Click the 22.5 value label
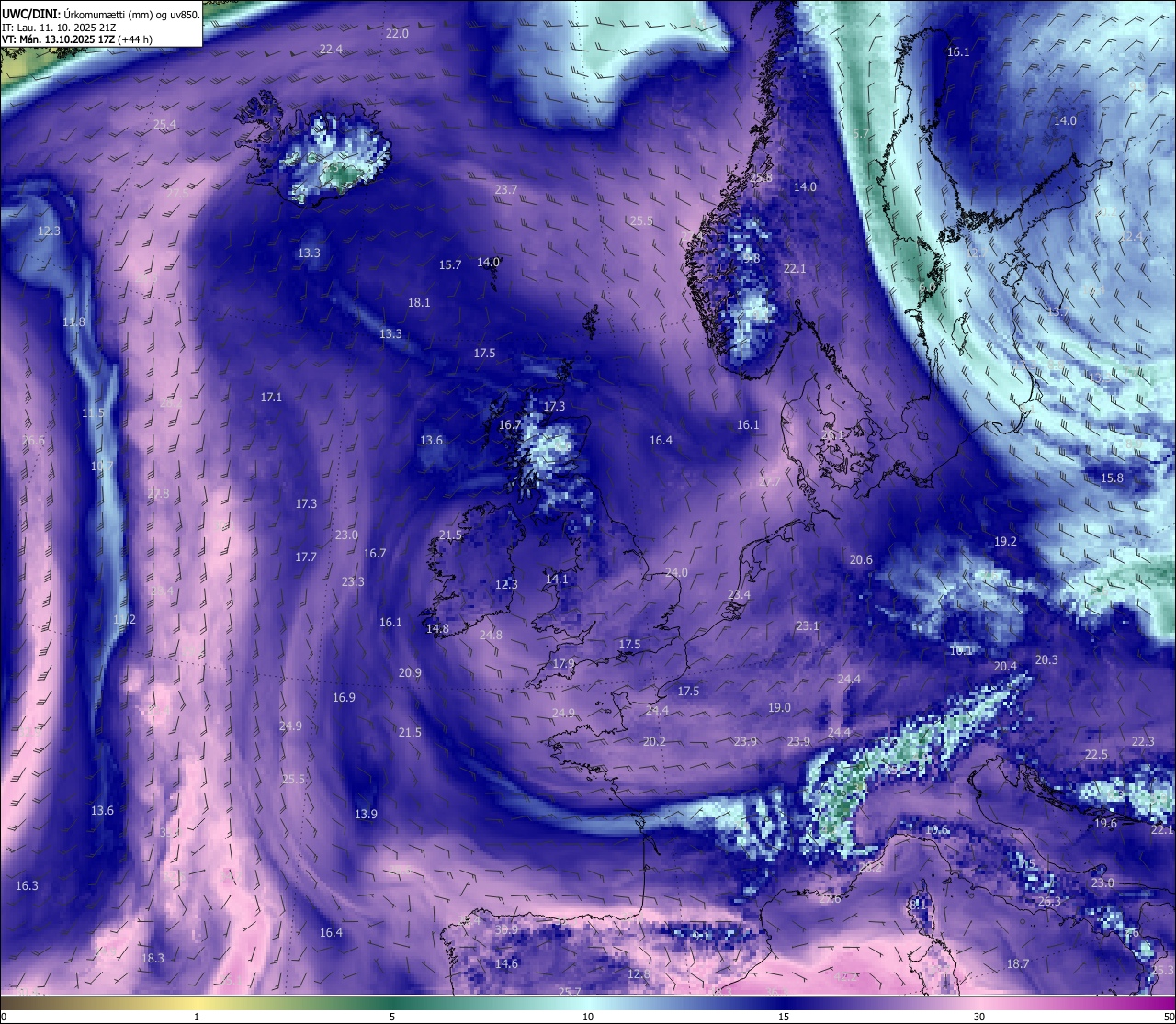The height and width of the screenshot is (1024, 1176). pos(1096,754)
